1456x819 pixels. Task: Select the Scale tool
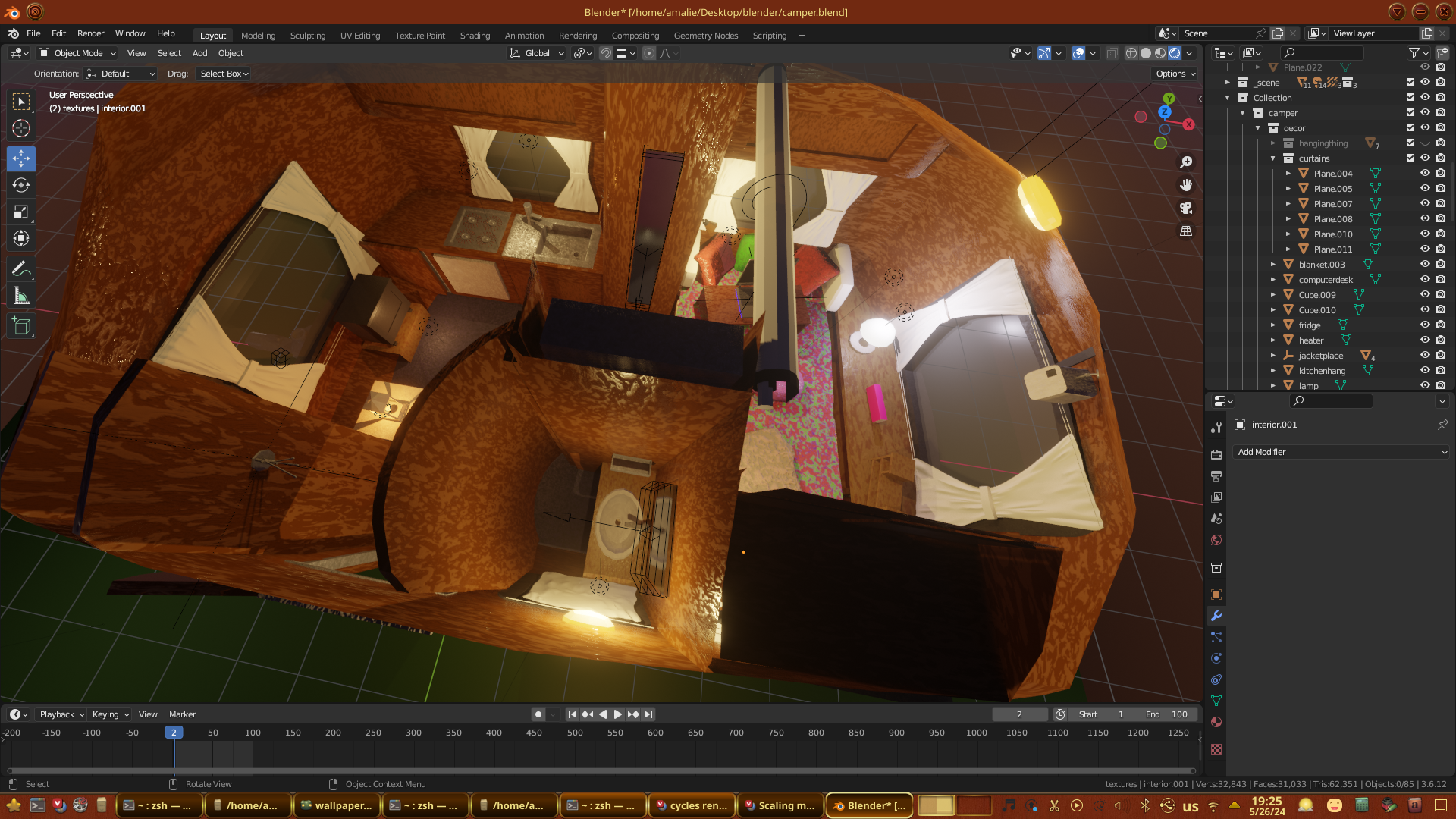21,212
